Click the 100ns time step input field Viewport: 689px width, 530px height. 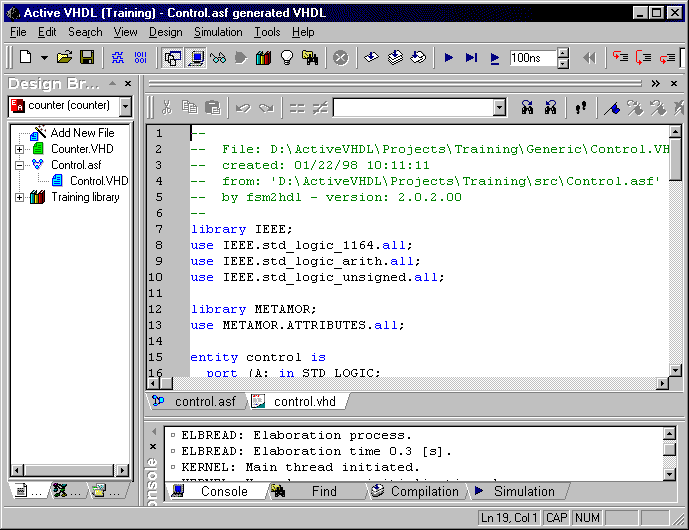point(532,58)
